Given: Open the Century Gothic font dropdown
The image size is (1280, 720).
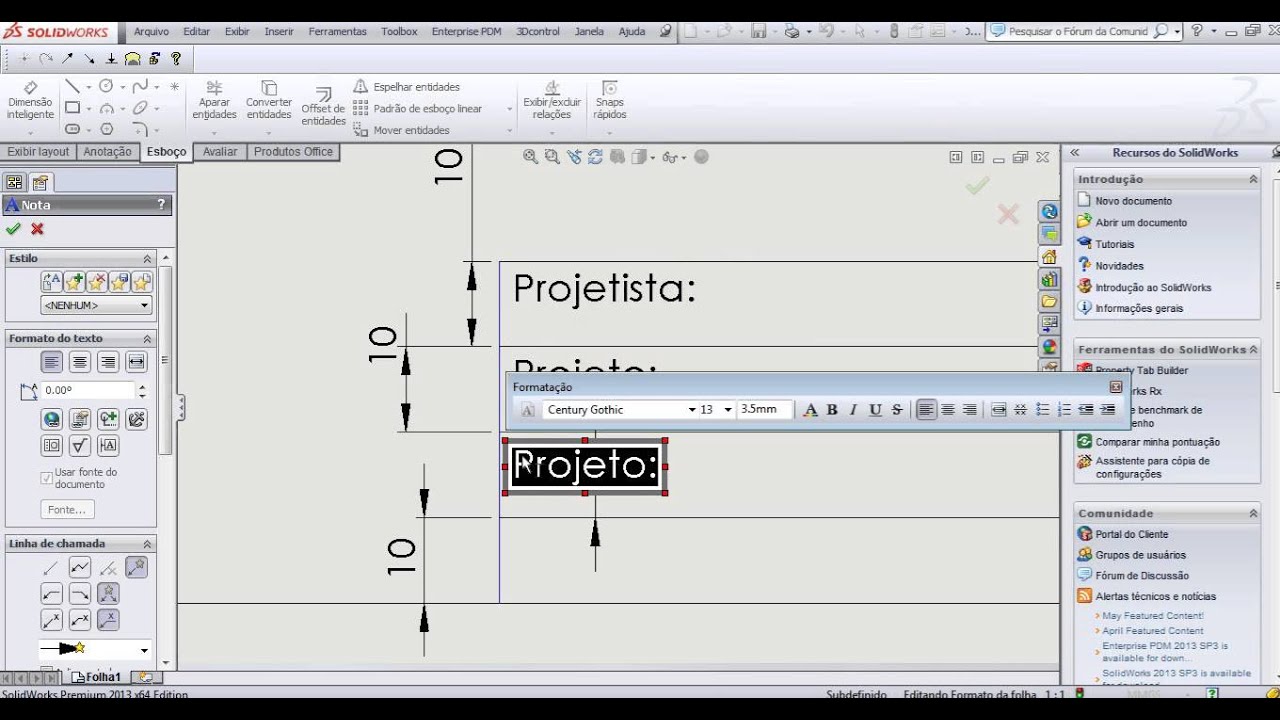Looking at the screenshot, I should tap(691, 410).
